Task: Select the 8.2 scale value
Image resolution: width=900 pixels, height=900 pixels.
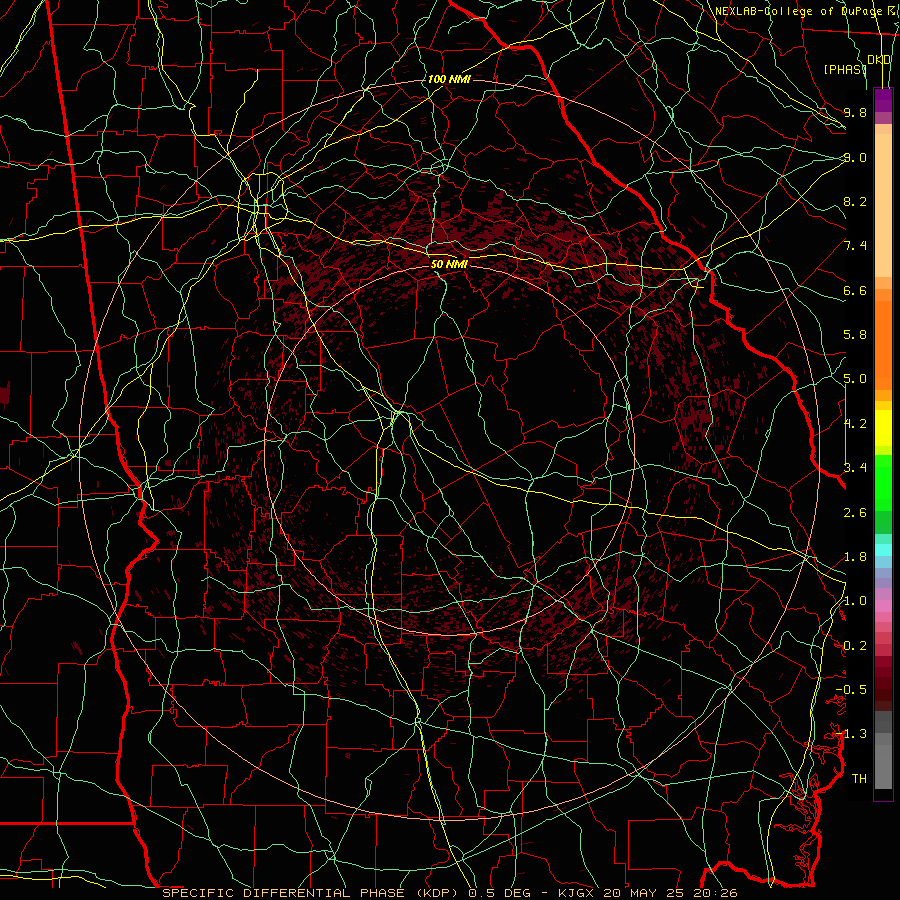Action: click(x=855, y=201)
